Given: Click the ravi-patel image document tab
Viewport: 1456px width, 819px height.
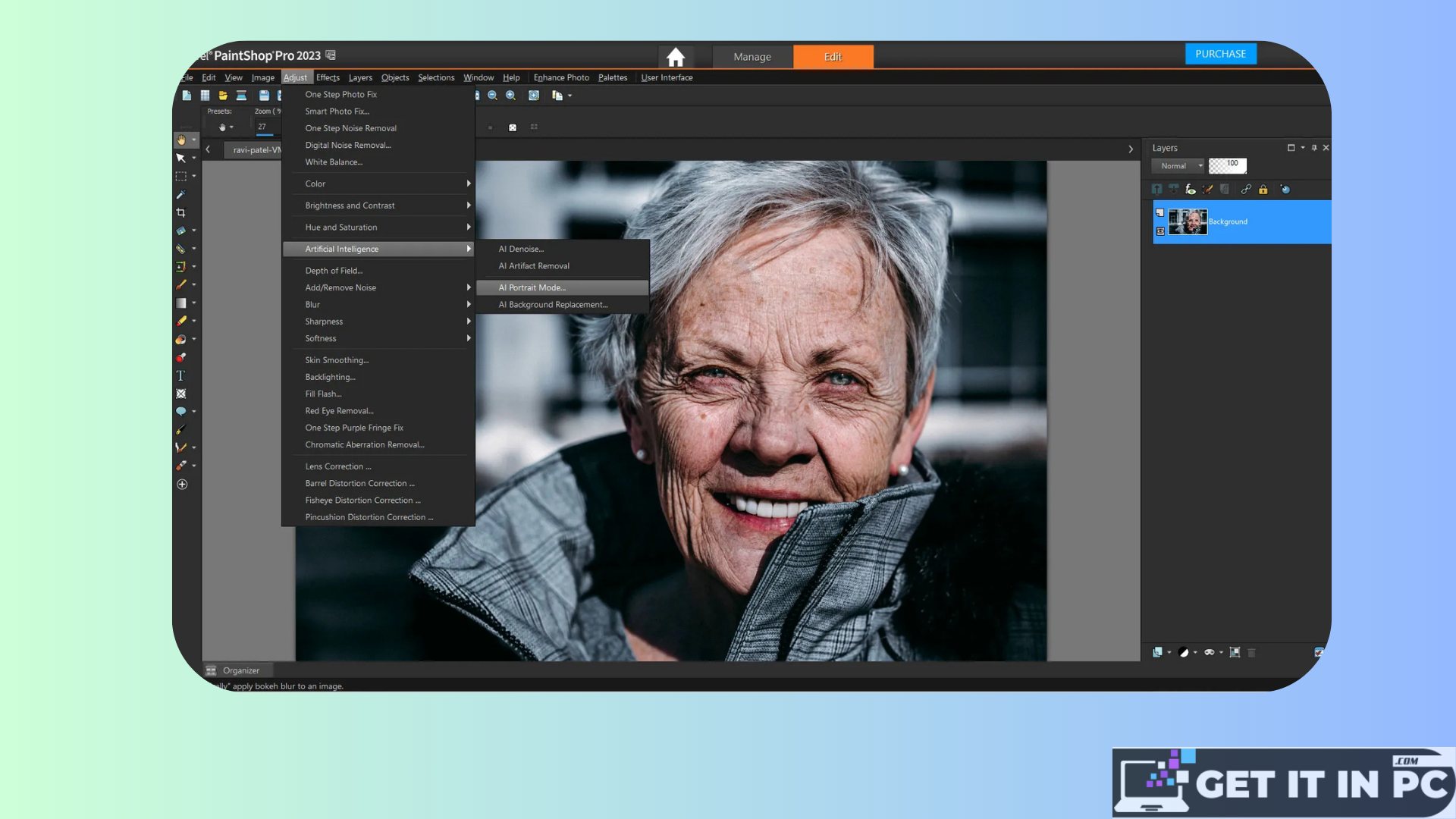Looking at the screenshot, I should tap(254, 150).
